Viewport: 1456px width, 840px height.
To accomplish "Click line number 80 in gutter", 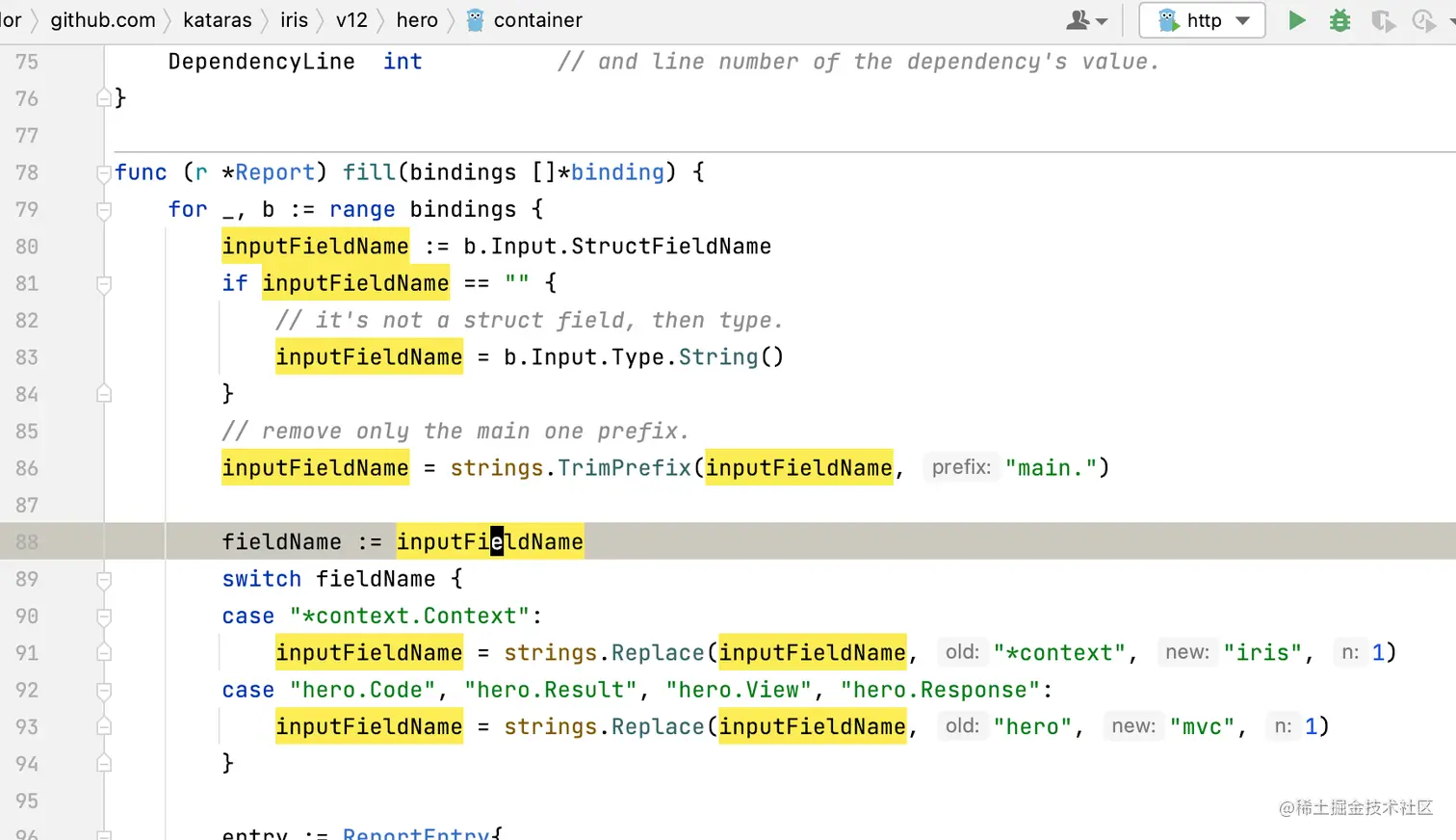I will point(27,247).
